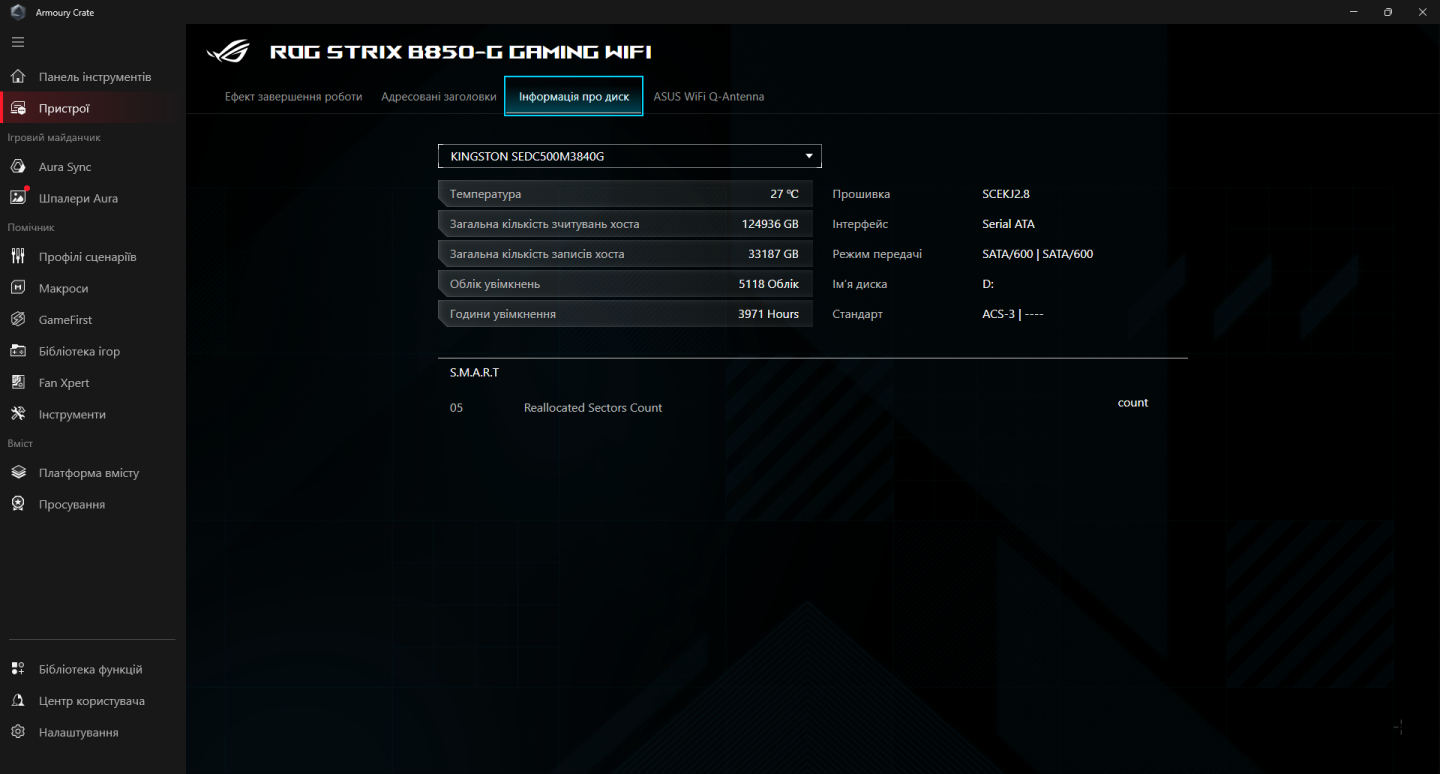Maximize the Armoury Crate window

coord(1388,12)
